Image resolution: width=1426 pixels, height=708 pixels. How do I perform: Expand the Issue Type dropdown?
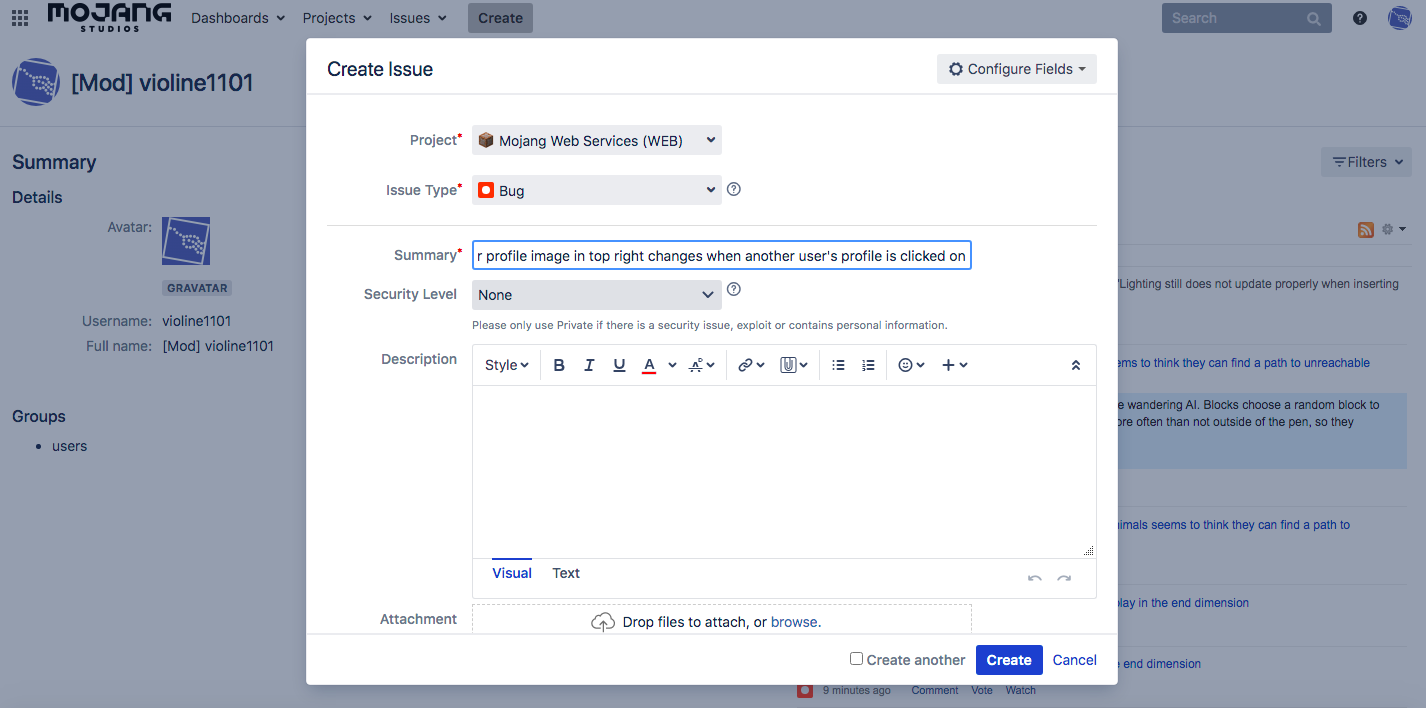[x=597, y=190]
